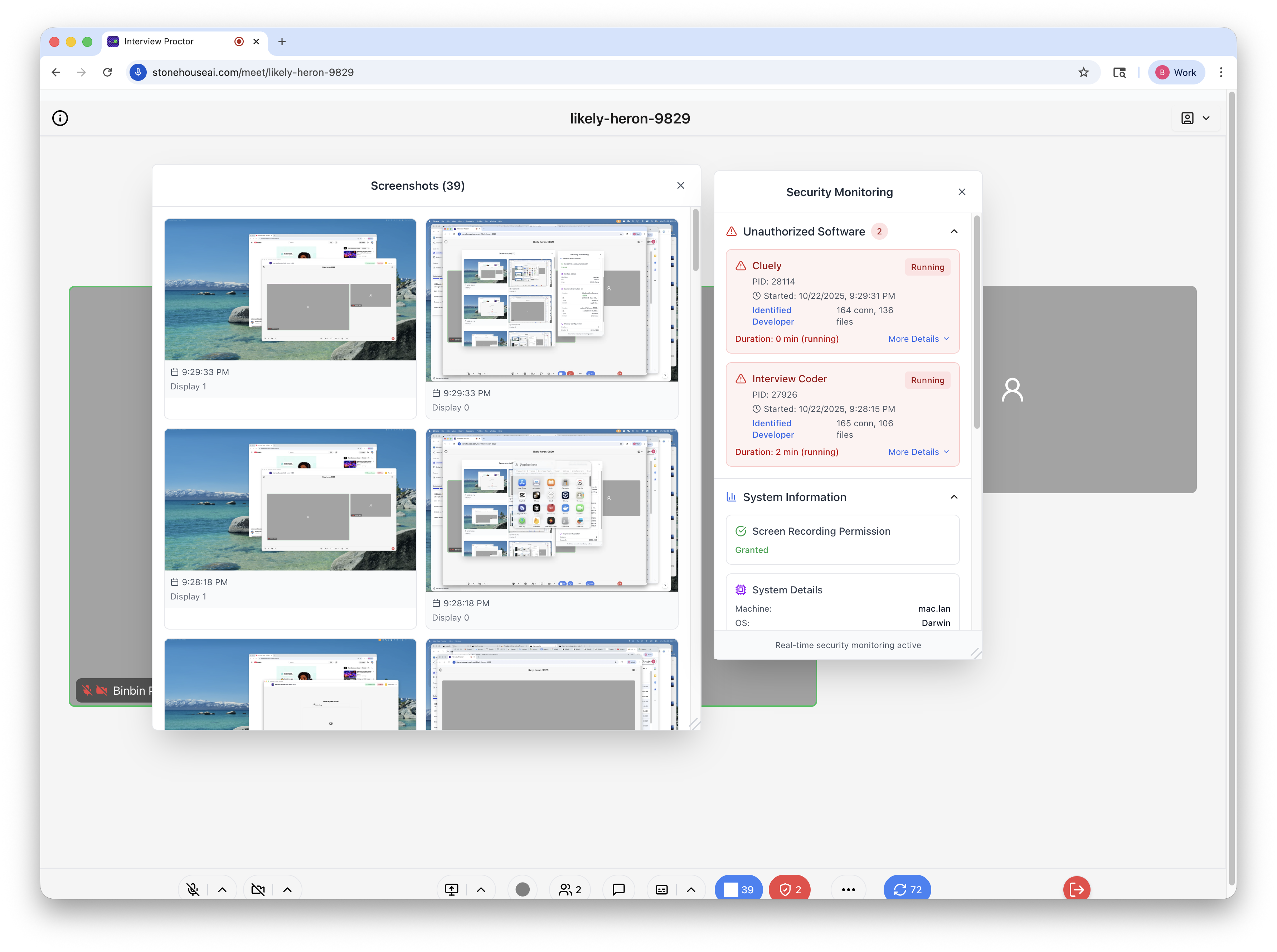
Task: Click the gray record button
Action: pyautogui.click(x=523, y=889)
